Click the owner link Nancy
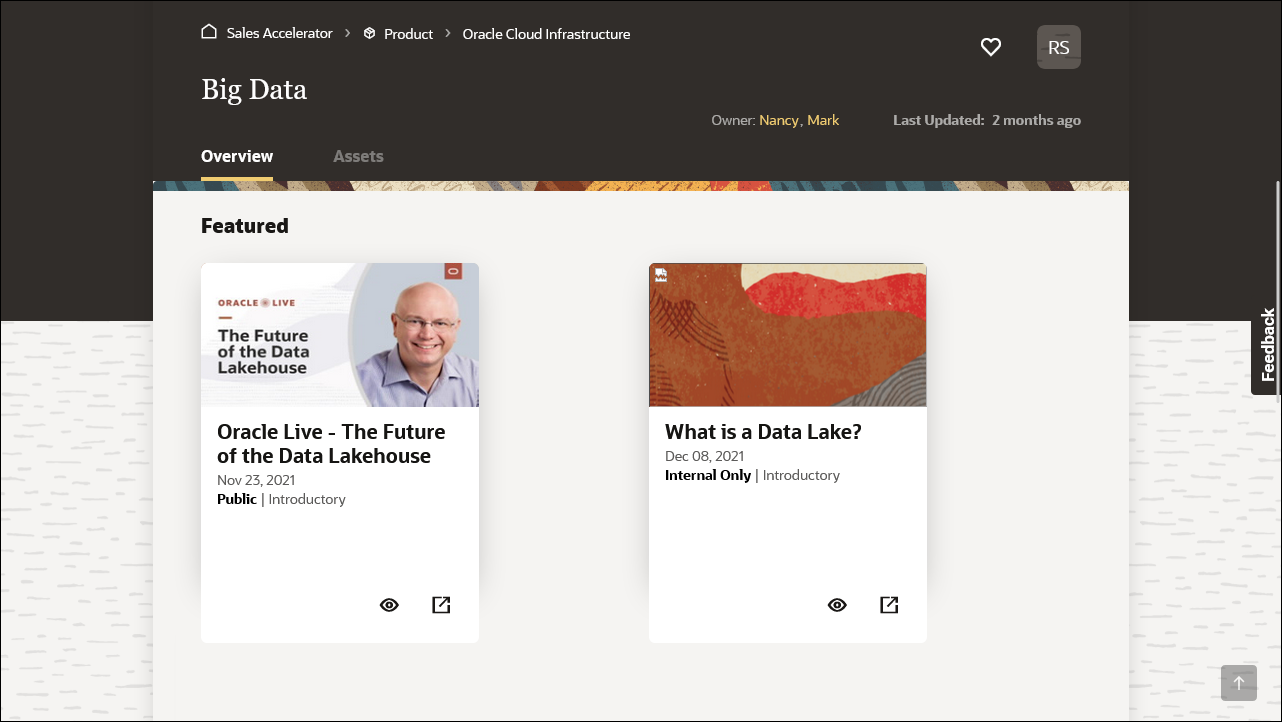 [779, 120]
